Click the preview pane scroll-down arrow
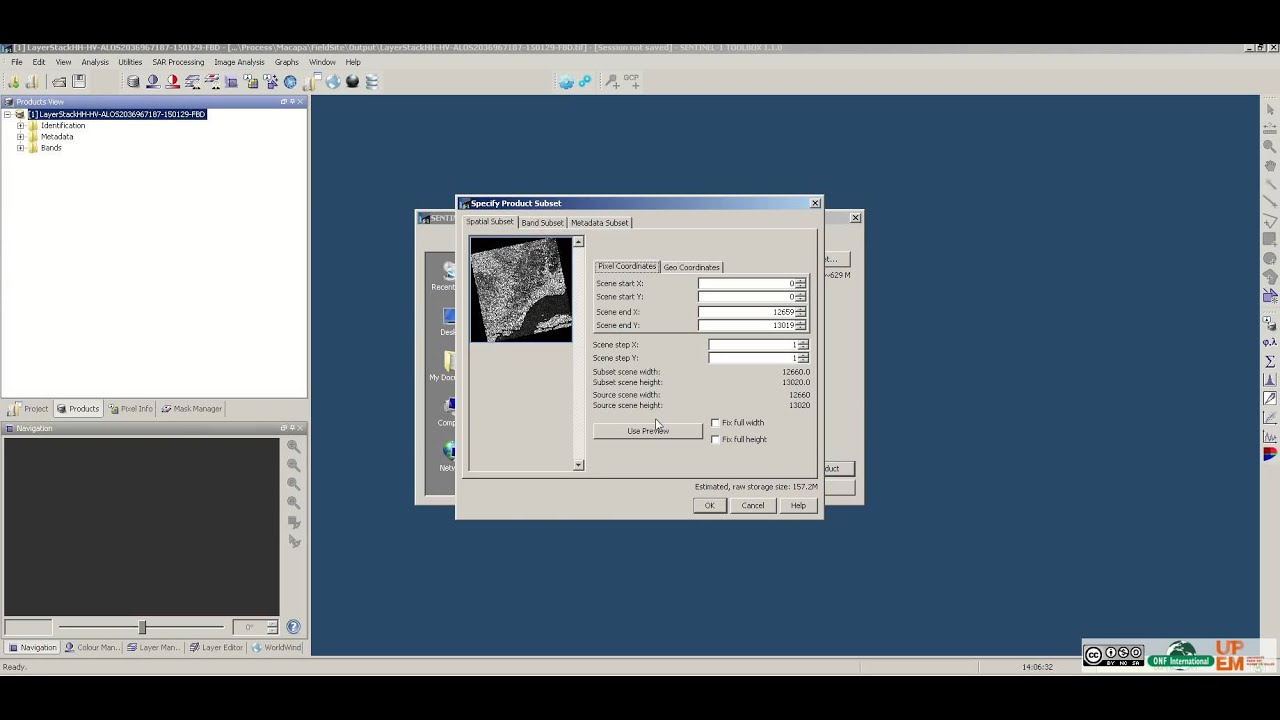 pos(578,465)
